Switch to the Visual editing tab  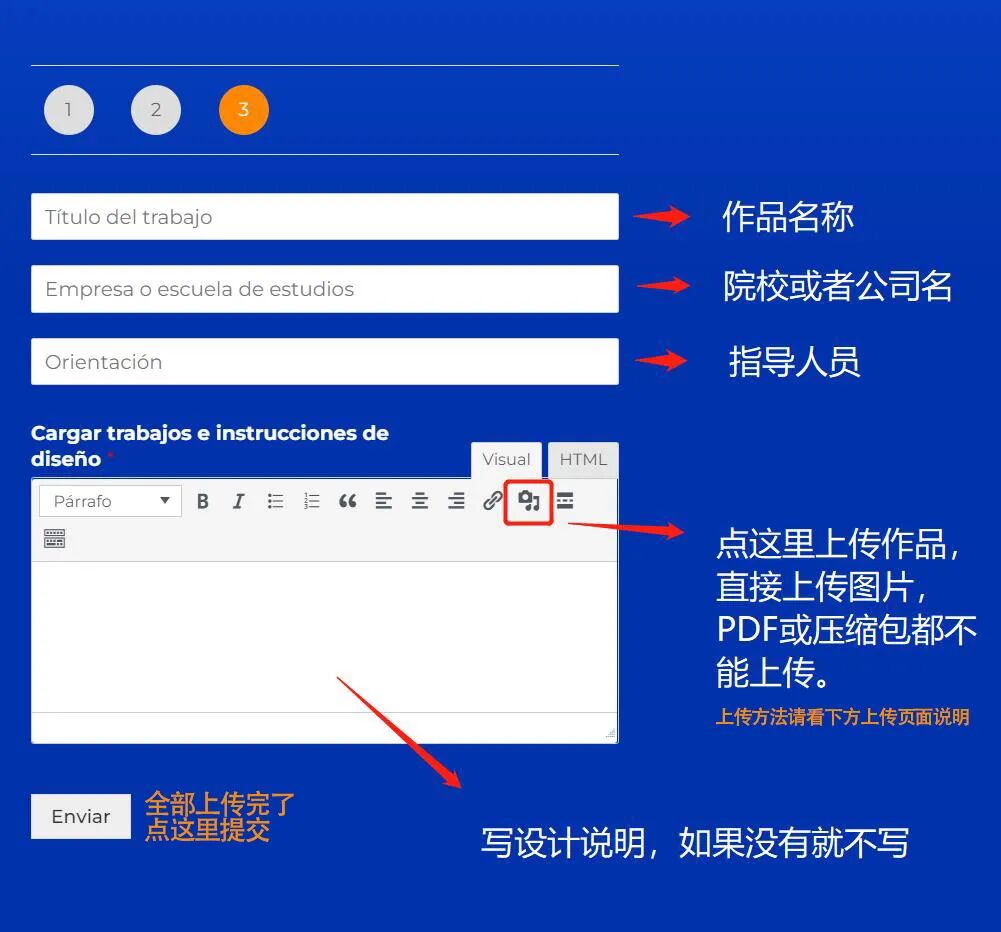(x=506, y=459)
